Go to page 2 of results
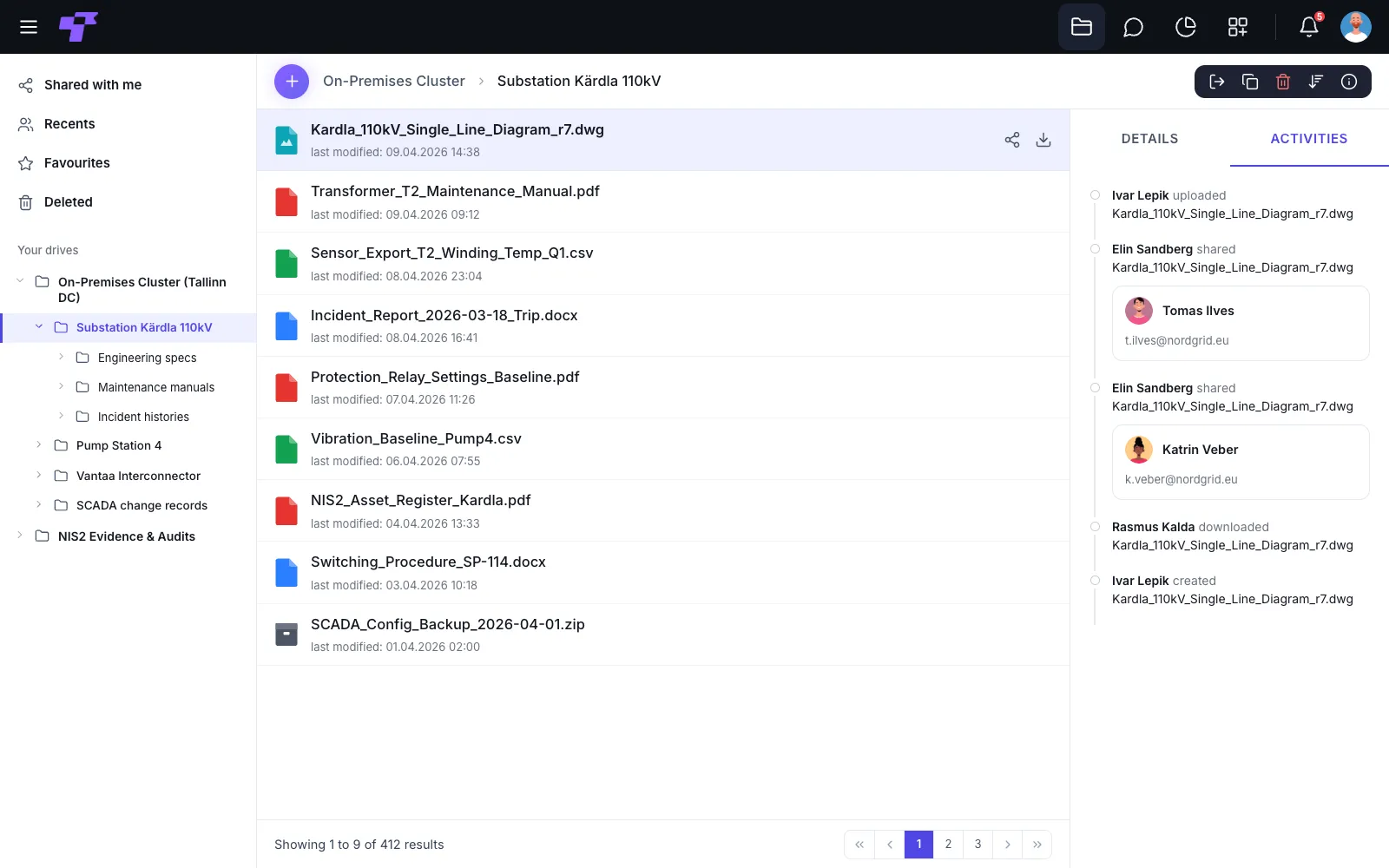The image size is (1389, 868). tap(948, 845)
